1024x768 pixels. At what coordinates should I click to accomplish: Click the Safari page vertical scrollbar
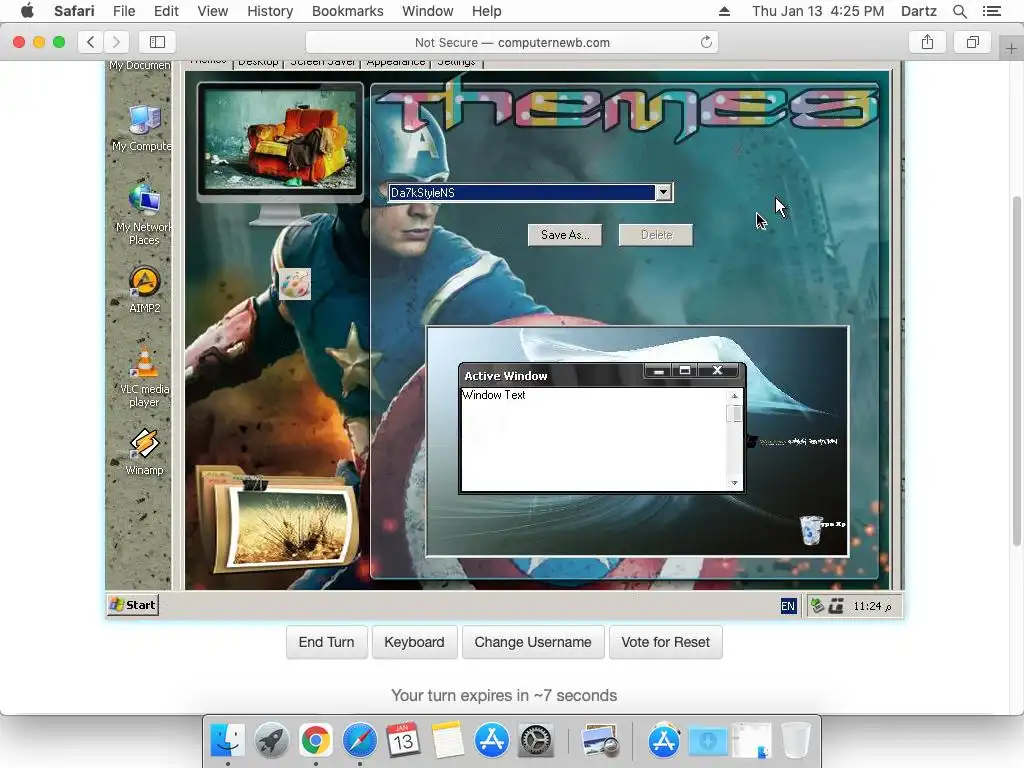pyautogui.click(x=1017, y=371)
